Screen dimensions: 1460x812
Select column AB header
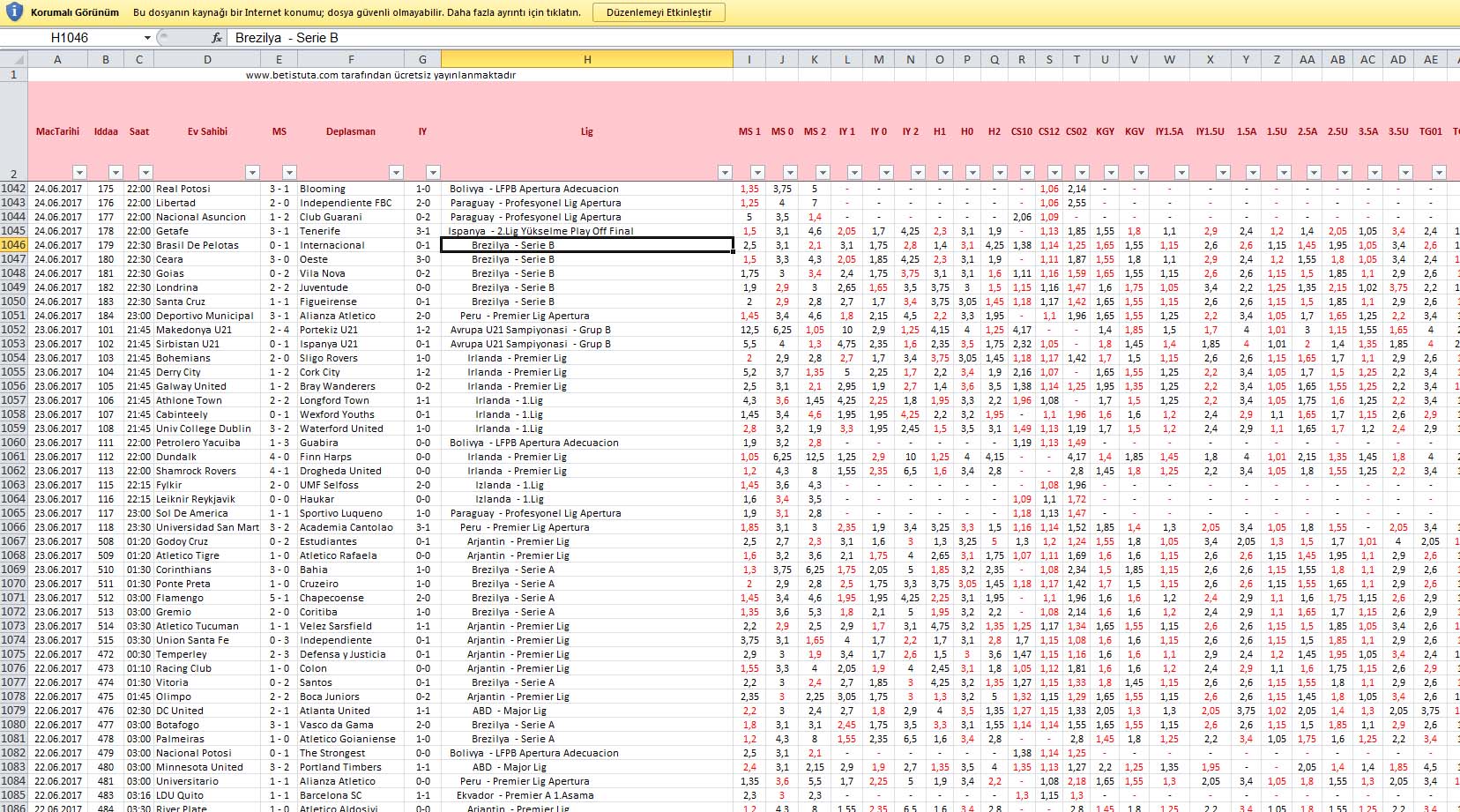click(1337, 60)
